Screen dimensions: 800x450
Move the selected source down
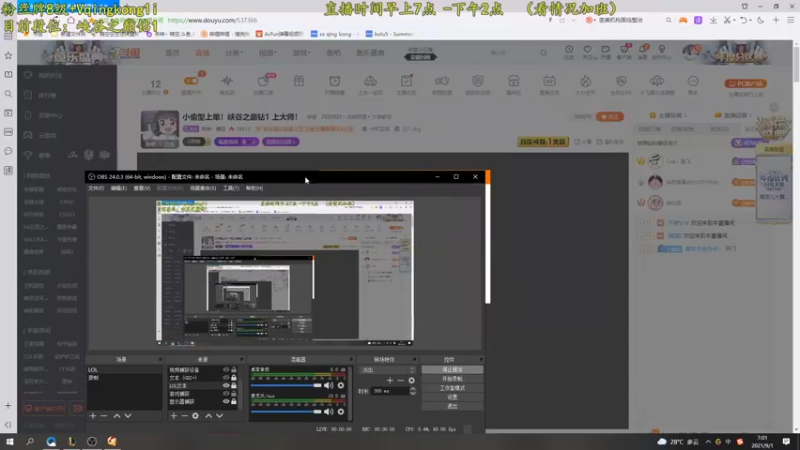219,416
